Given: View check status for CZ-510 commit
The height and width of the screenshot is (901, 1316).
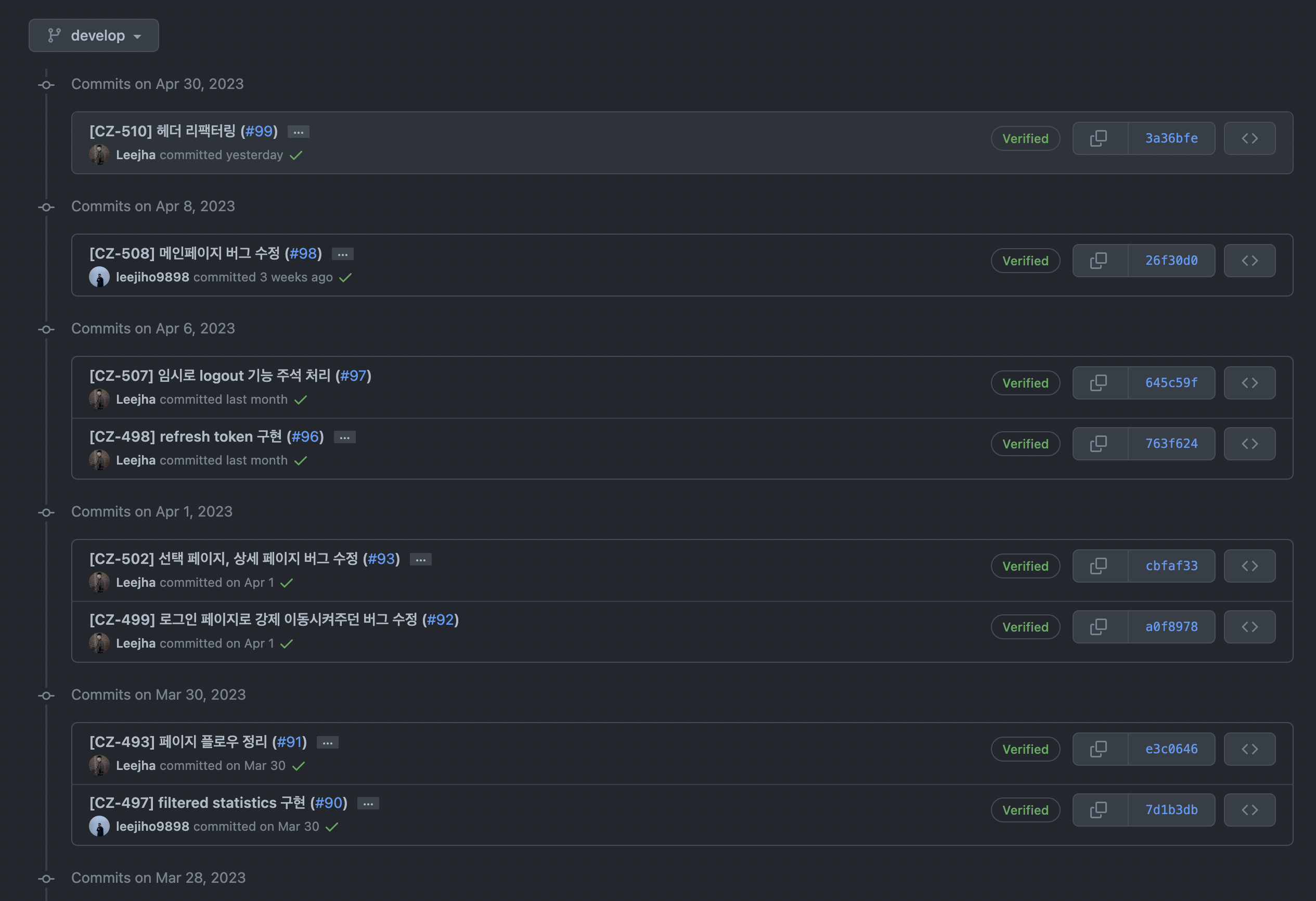Looking at the screenshot, I should point(295,155).
